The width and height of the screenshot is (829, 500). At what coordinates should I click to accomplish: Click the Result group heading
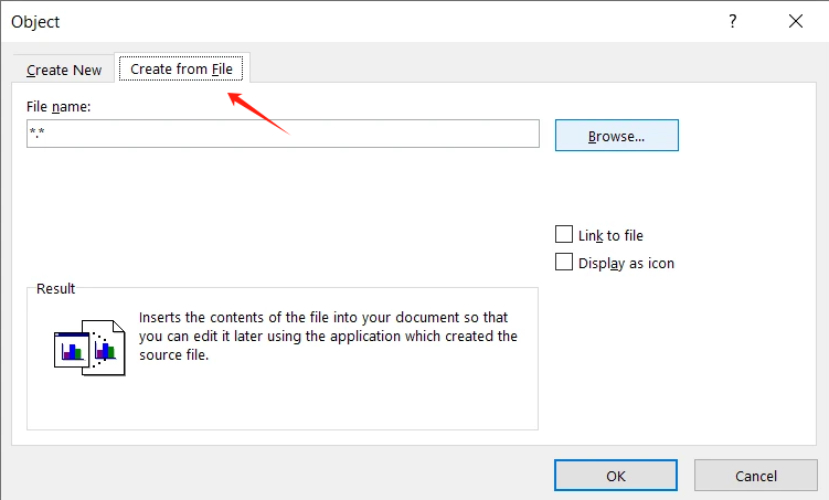pyautogui.click(x=56, y=289)
